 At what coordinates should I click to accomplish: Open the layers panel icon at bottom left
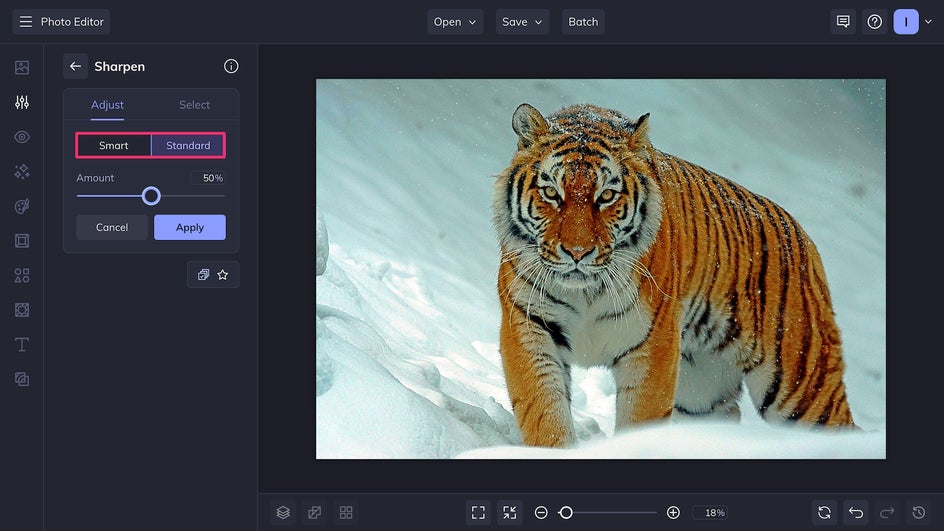(x=283, y=512)
